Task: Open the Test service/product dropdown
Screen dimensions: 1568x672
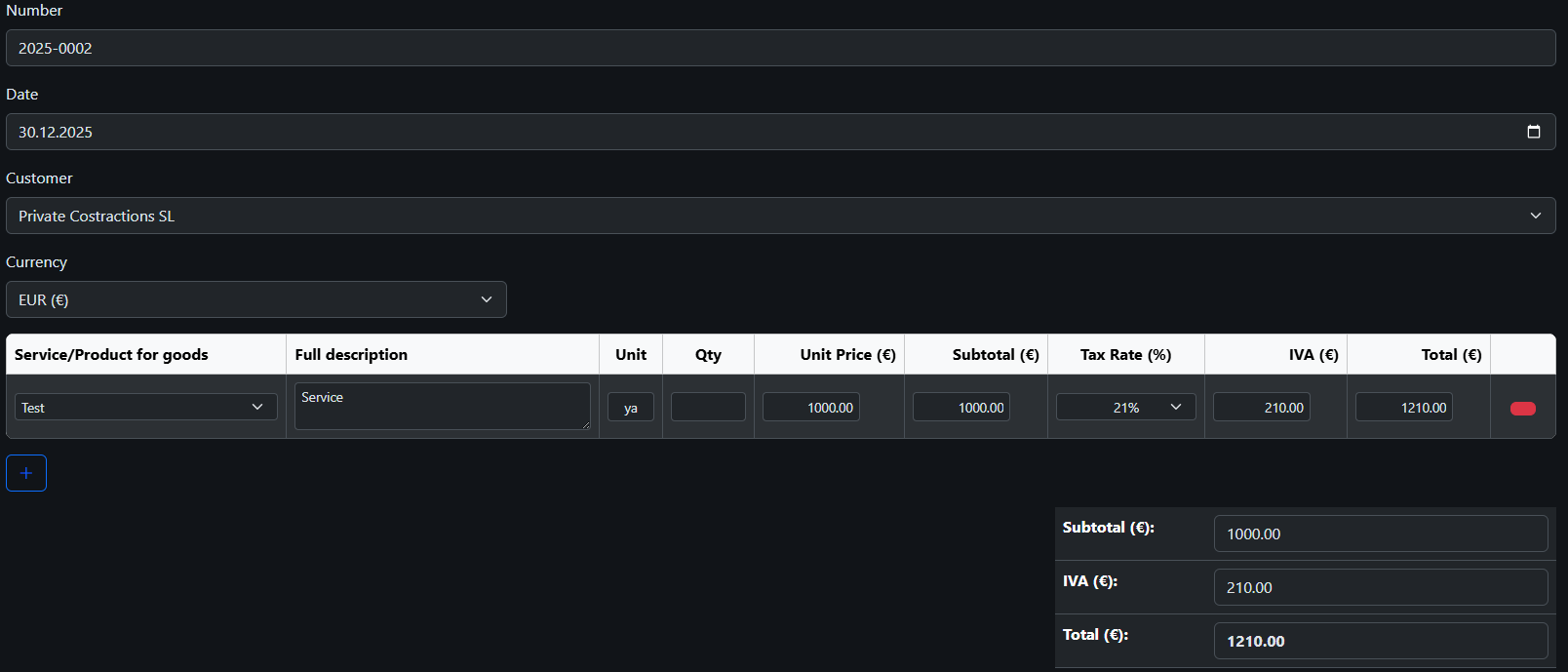Action: point(145,408)
